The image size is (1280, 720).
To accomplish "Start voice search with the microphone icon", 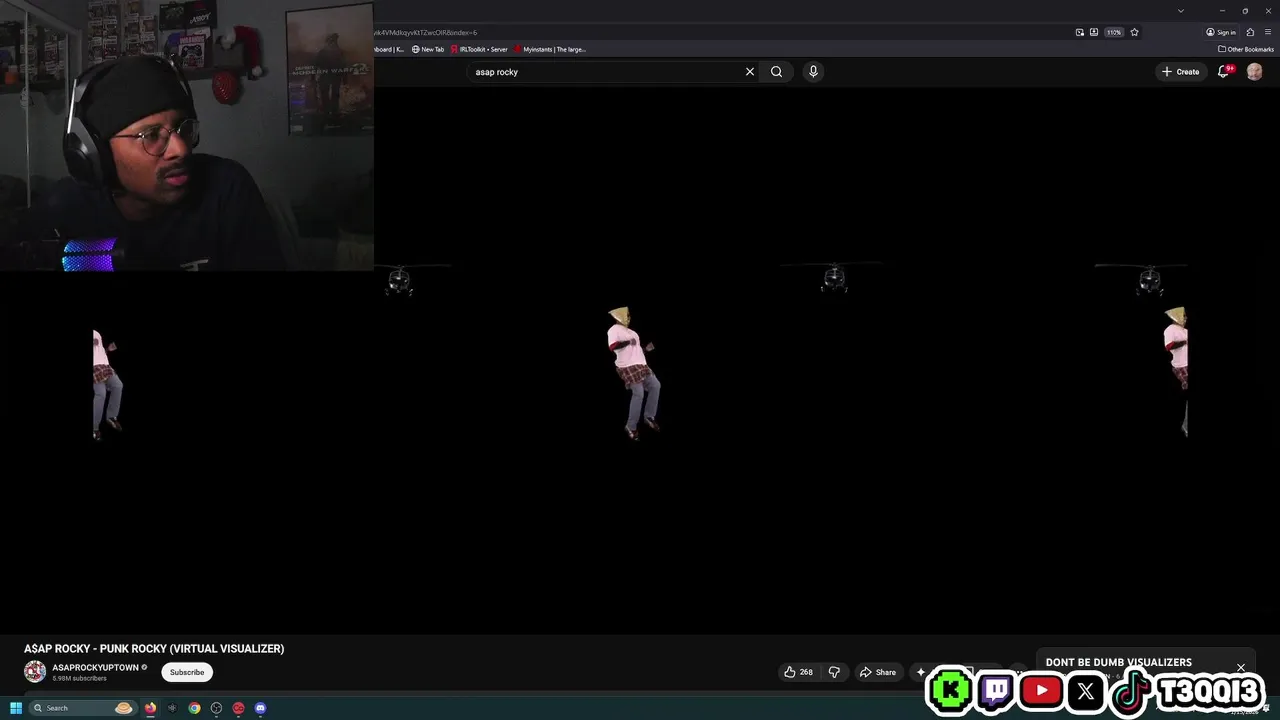I will 813,72.
